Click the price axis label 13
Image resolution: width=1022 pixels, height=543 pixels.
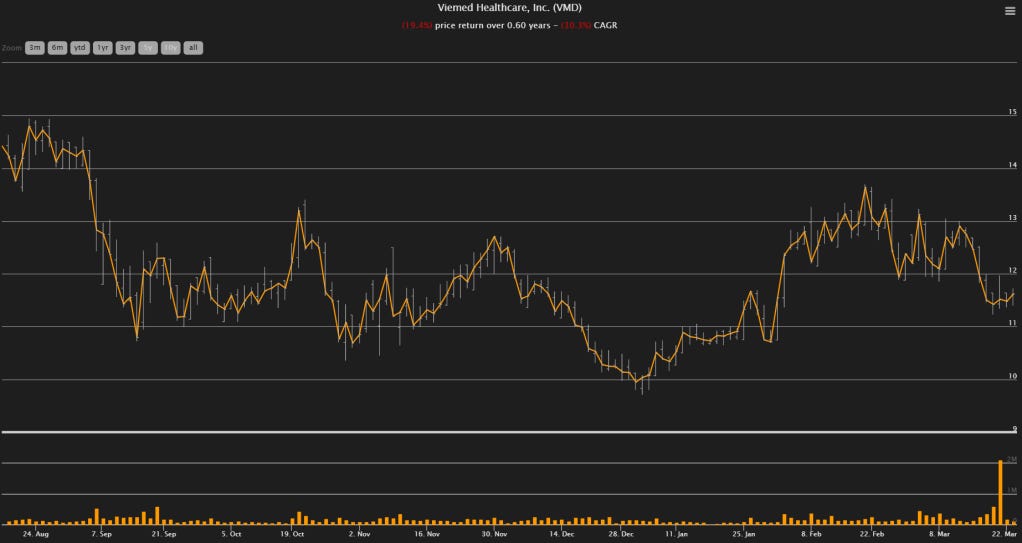[x=1012, y=218]
